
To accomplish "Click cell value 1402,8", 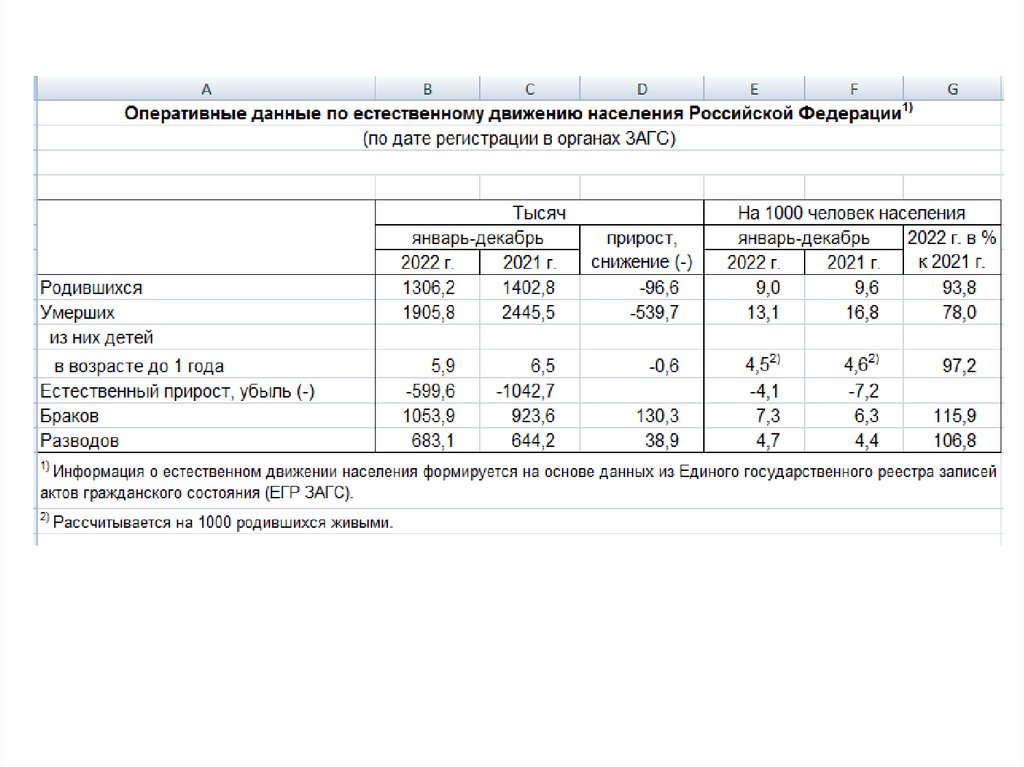I will click(x=528, y=287).
